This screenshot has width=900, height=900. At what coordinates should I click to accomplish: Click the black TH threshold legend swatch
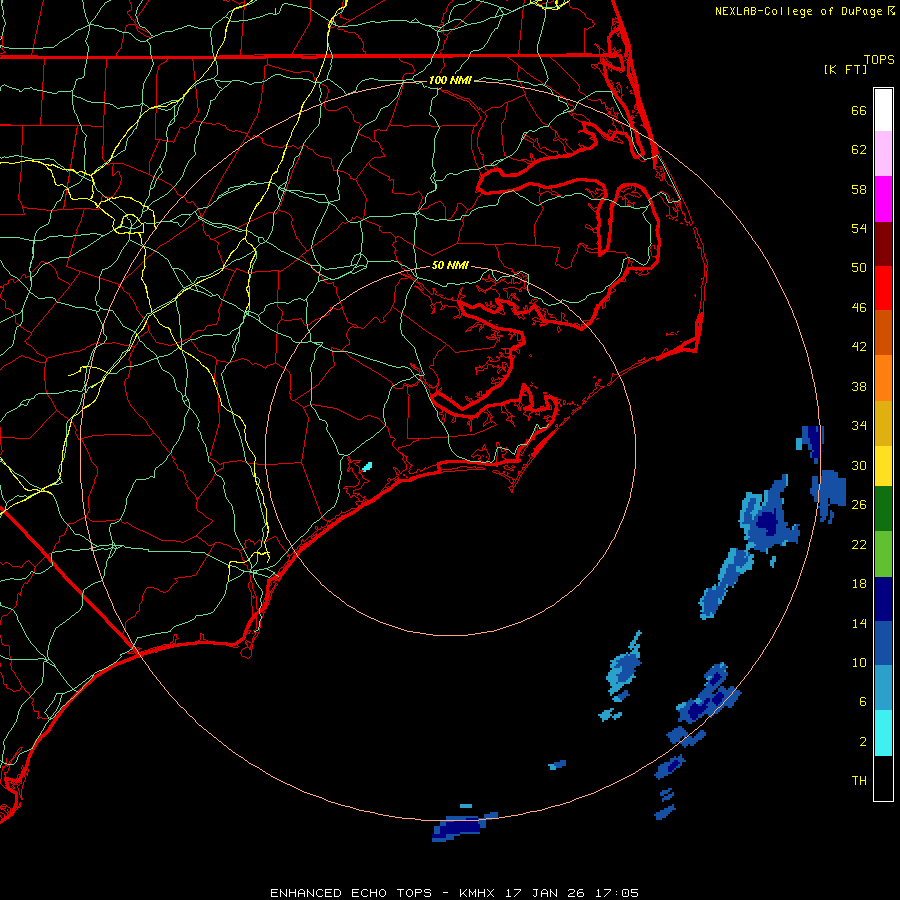click(x=883, y=778)
